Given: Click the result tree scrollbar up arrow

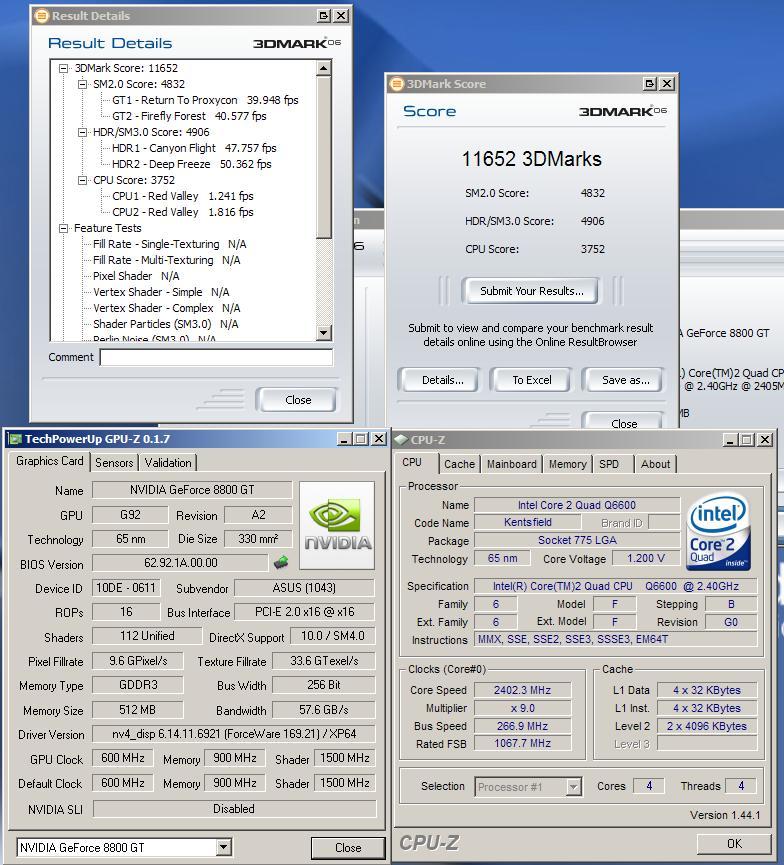Looking at the screenshot, I should [x=324, y=68].
